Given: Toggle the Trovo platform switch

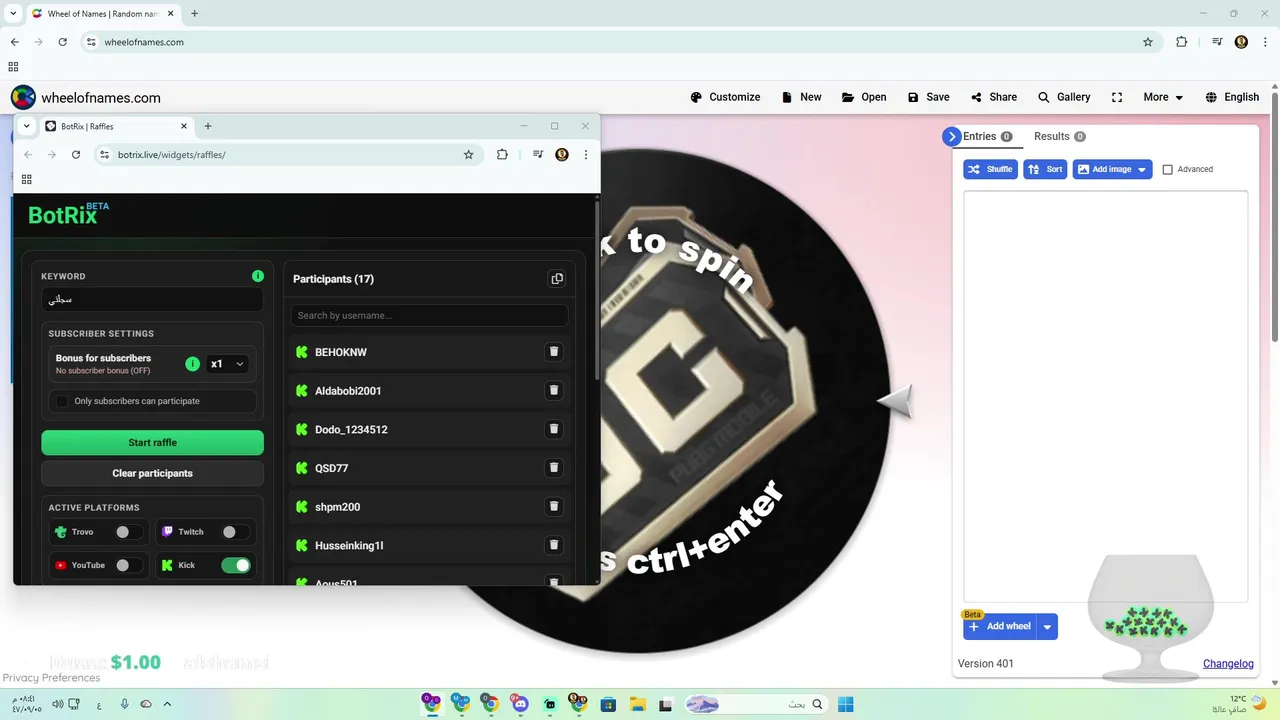Looking at the screenshot, I should coord(127,532).
